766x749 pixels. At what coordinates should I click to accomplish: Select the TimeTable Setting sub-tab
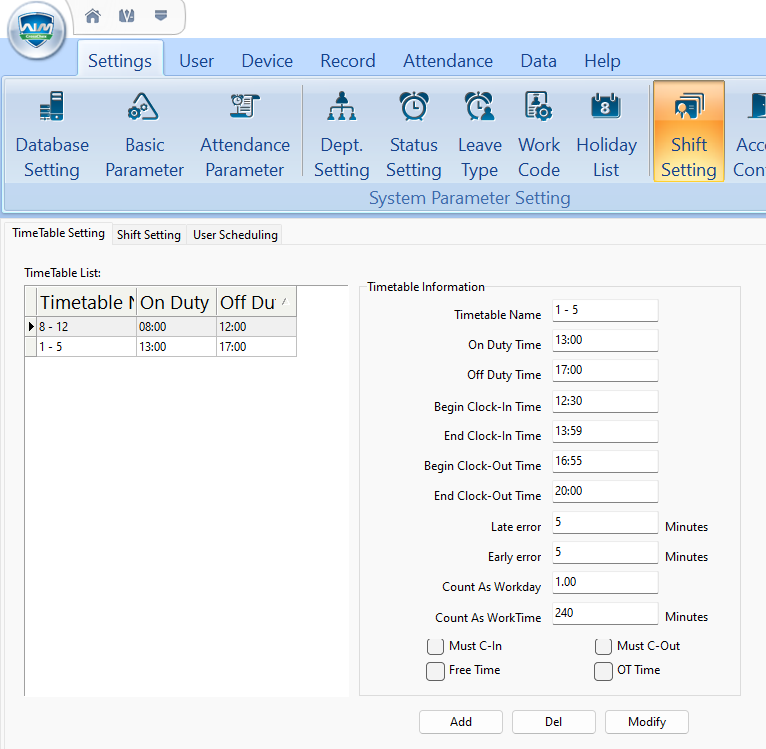coord(58,233)
